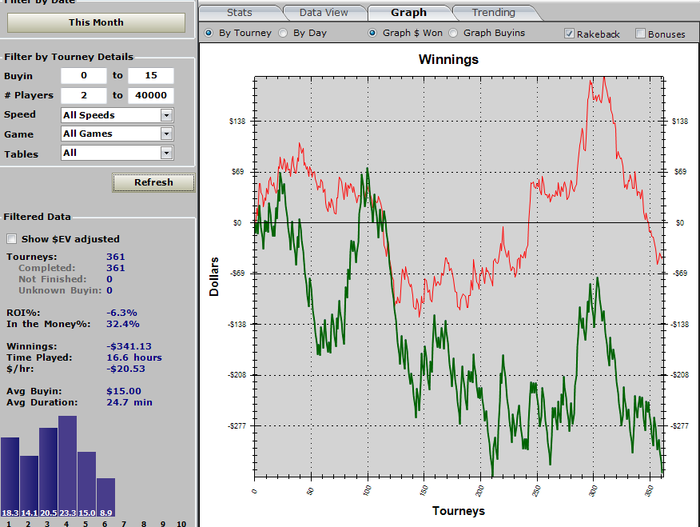The height and width of the screenshot is (527, 700).
Task: Uncheck the Rakeback checkbox
Action: 569,33
